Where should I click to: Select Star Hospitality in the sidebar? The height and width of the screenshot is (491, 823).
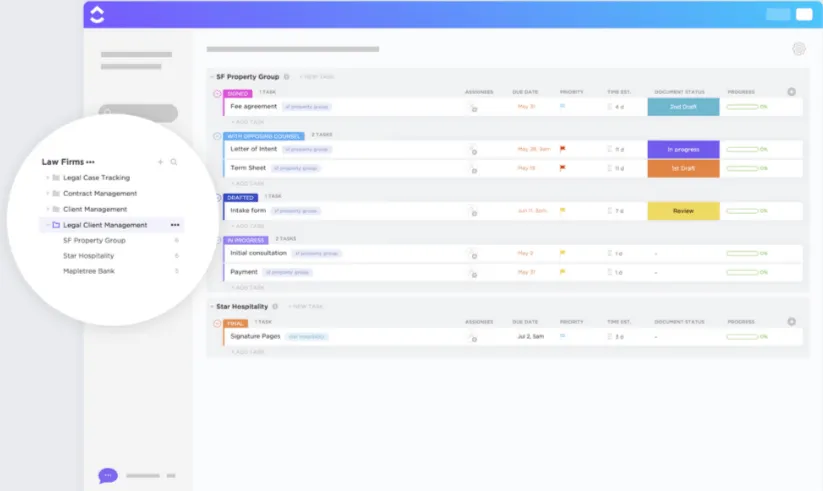click(x=89, y=256)
